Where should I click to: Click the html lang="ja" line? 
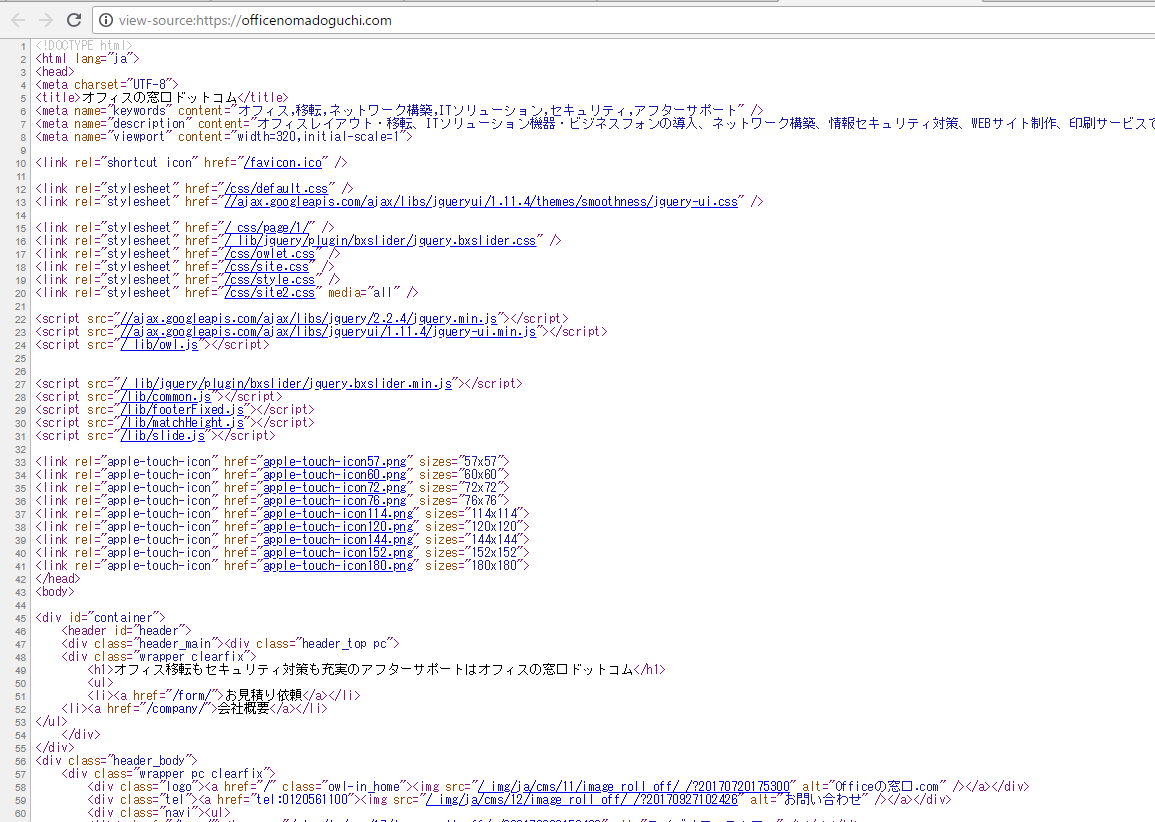click(87, 59)
